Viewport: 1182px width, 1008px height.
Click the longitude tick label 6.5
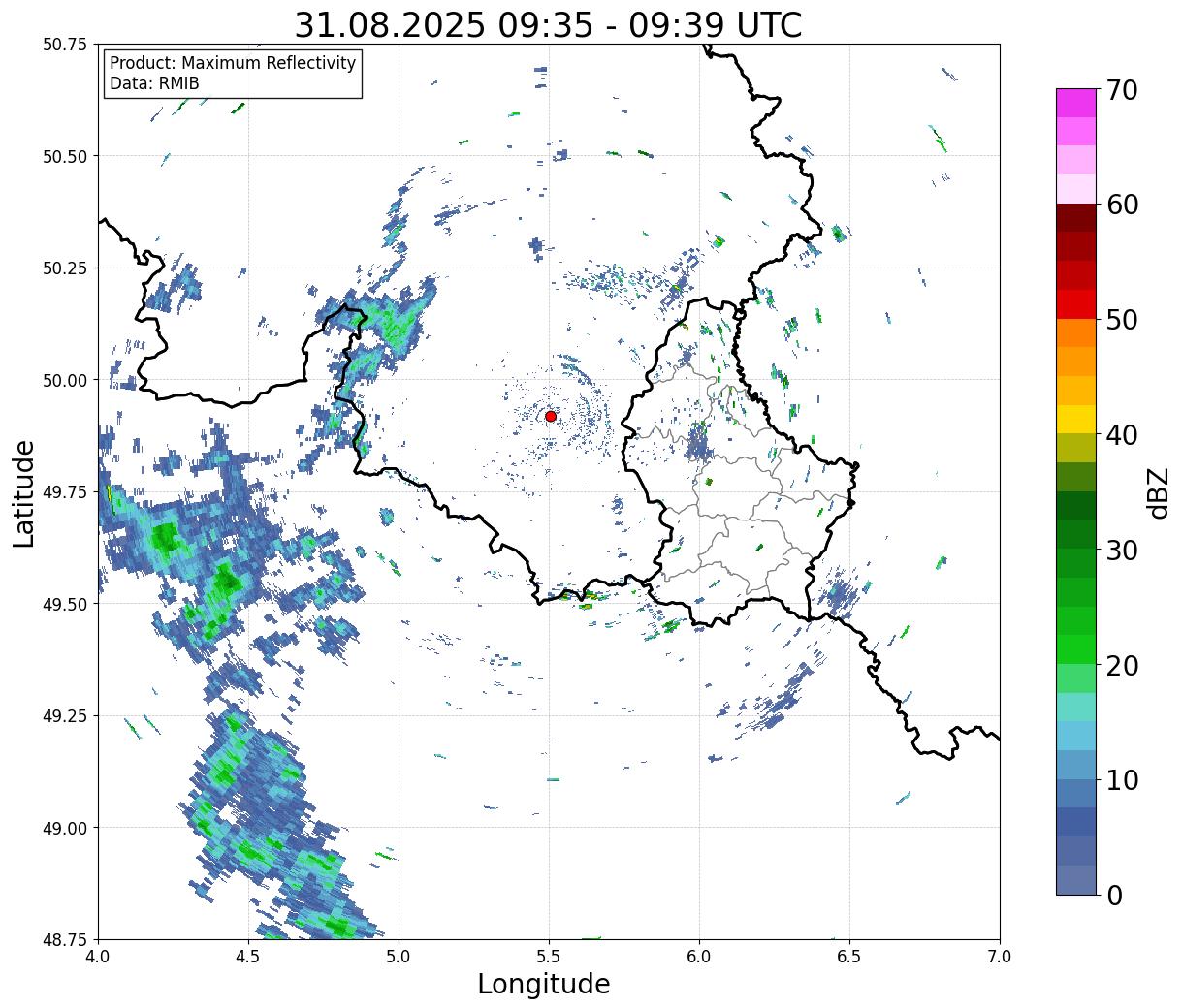click(x=849, y=957)
